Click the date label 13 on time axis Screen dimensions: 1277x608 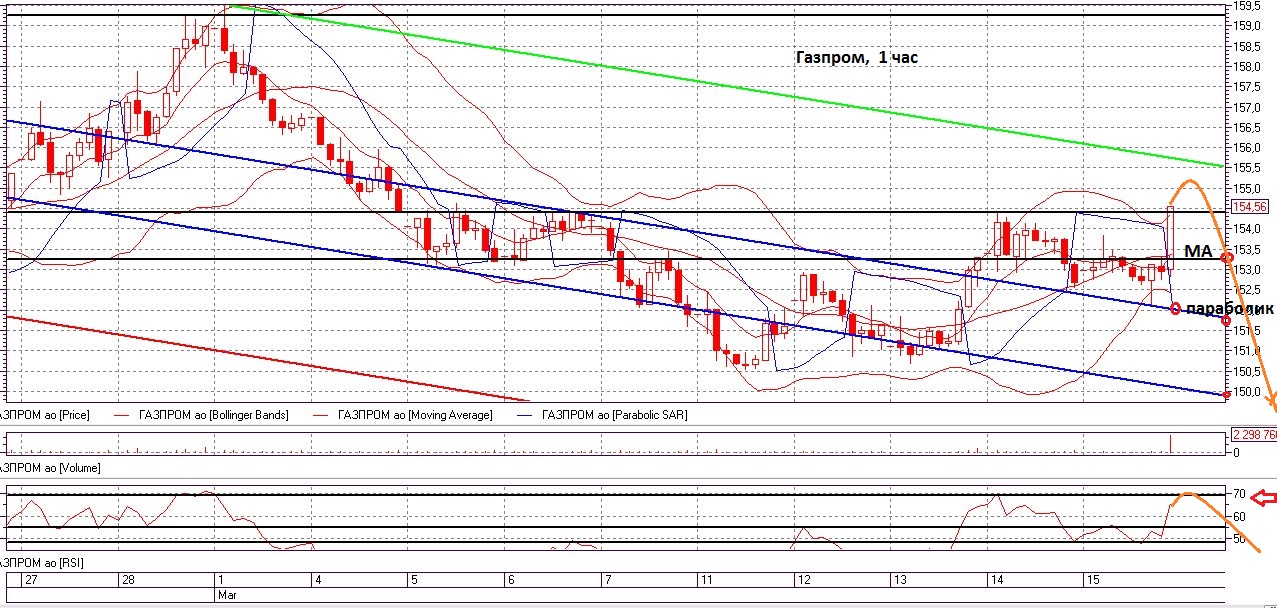[x=899, y=580]
